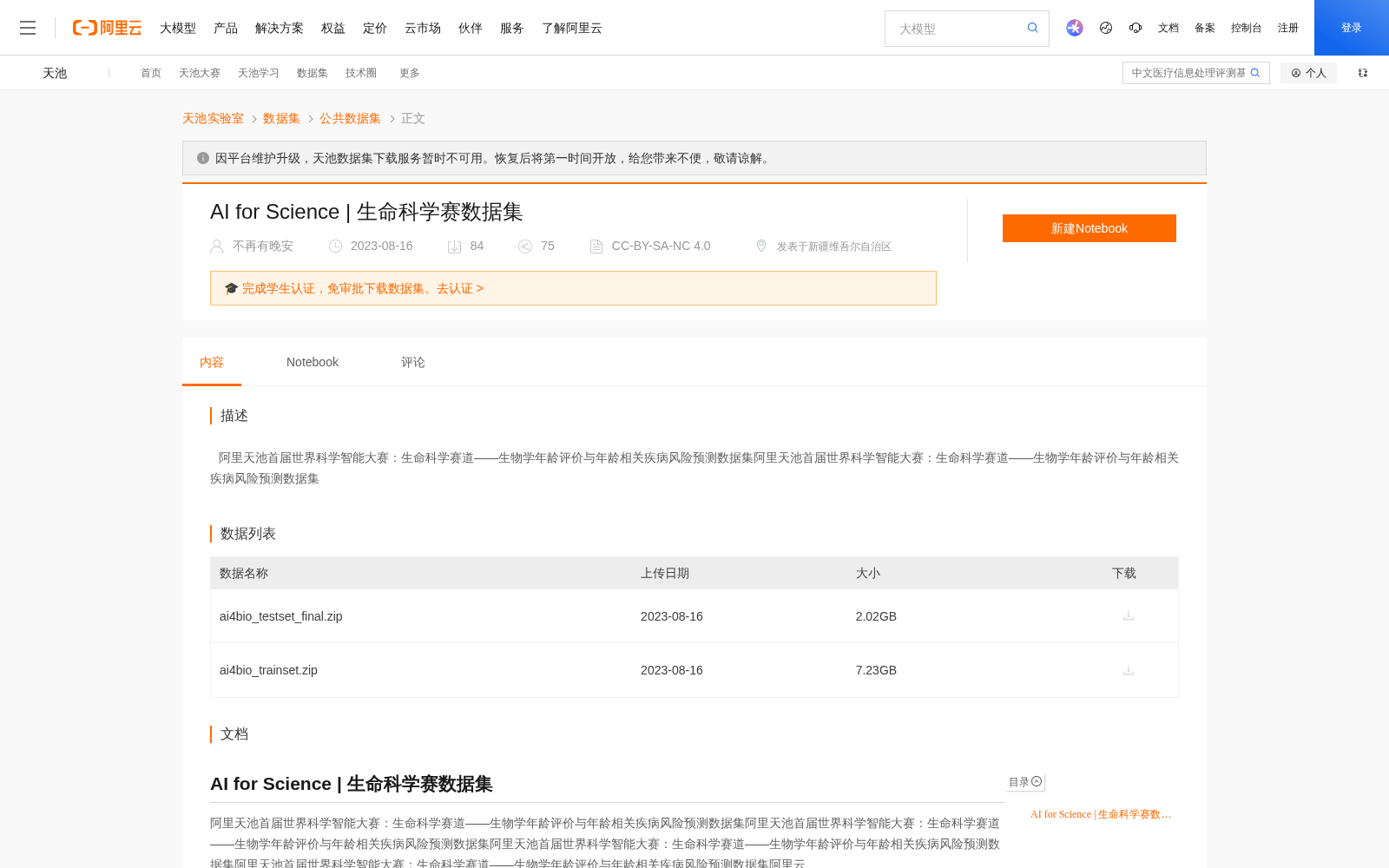Switch to the Notebook tab
Viewport: 1389px width, 868px height.
(313, 362)
